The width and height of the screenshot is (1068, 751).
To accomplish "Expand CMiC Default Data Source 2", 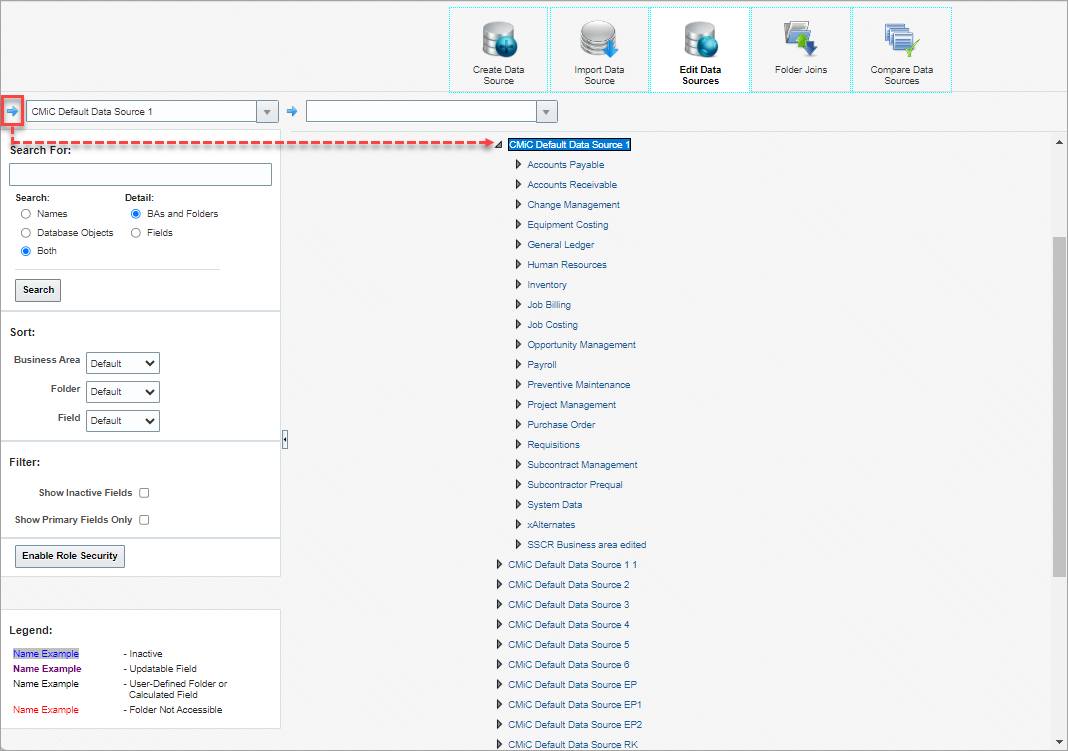I will tap(499, 584).
